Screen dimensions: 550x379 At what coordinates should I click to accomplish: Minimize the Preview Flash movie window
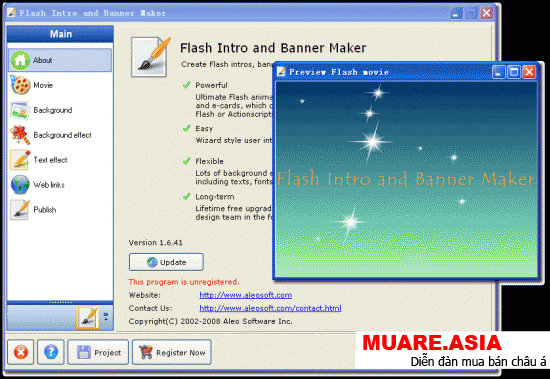(498, 72)
